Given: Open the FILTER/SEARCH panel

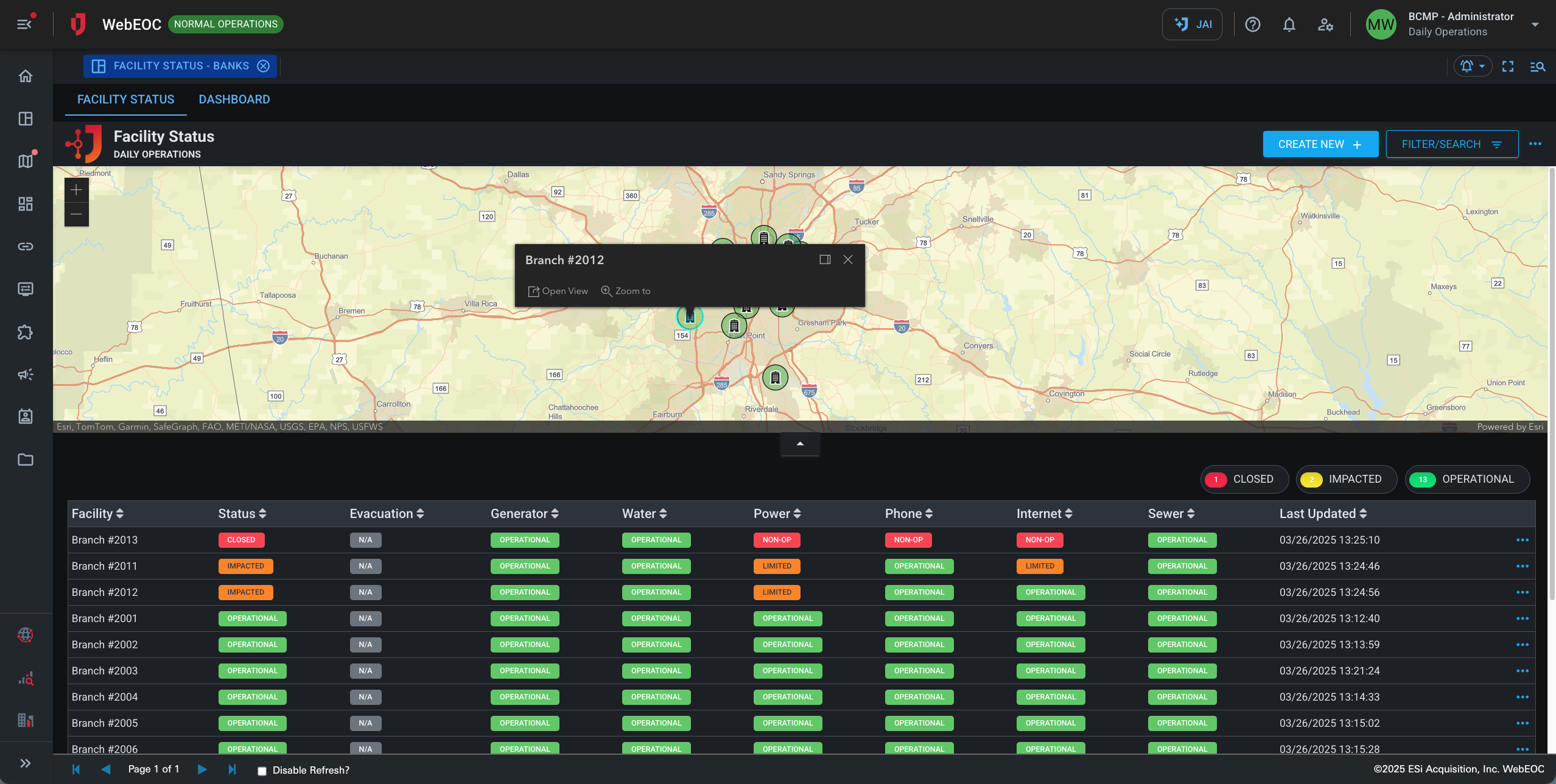Looking at the screenshot, I should click(1452, 144).
